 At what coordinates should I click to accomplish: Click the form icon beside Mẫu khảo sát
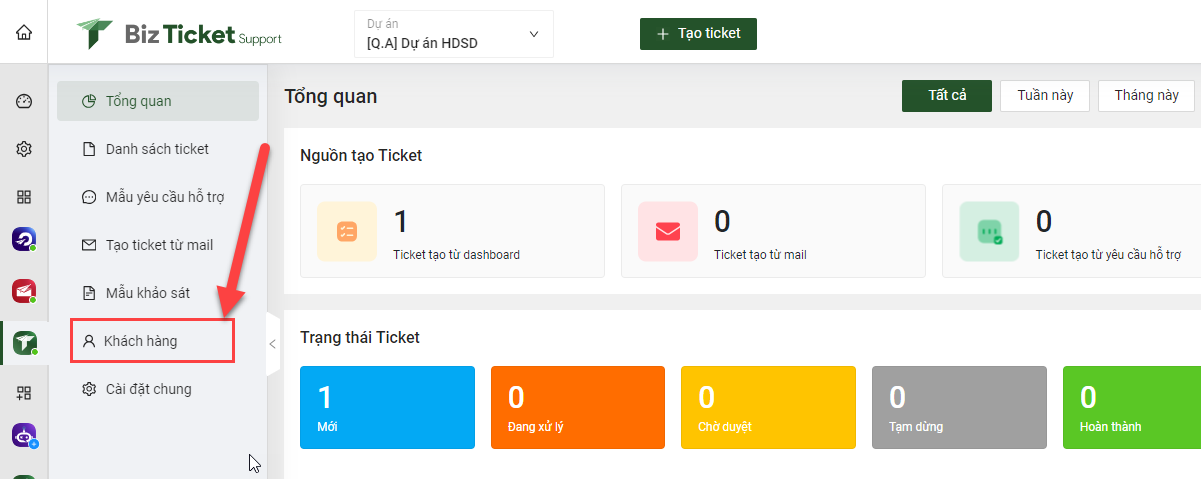(x=88, y=293)
